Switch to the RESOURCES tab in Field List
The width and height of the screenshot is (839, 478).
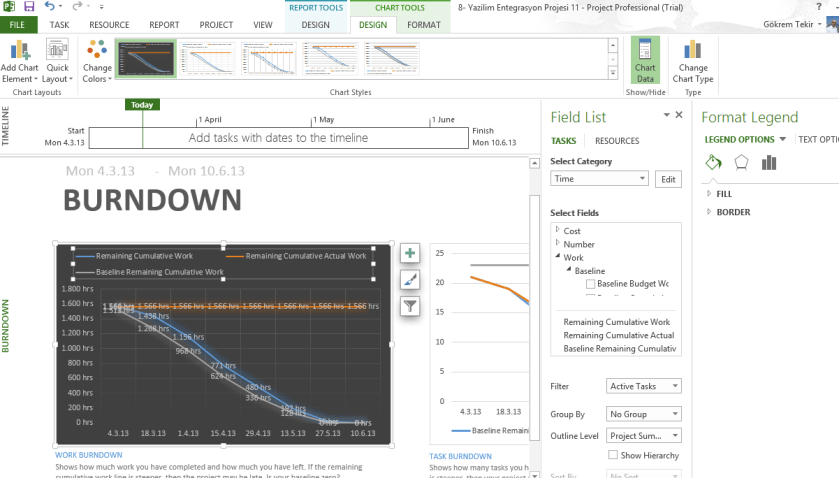(x=616, y=142)
